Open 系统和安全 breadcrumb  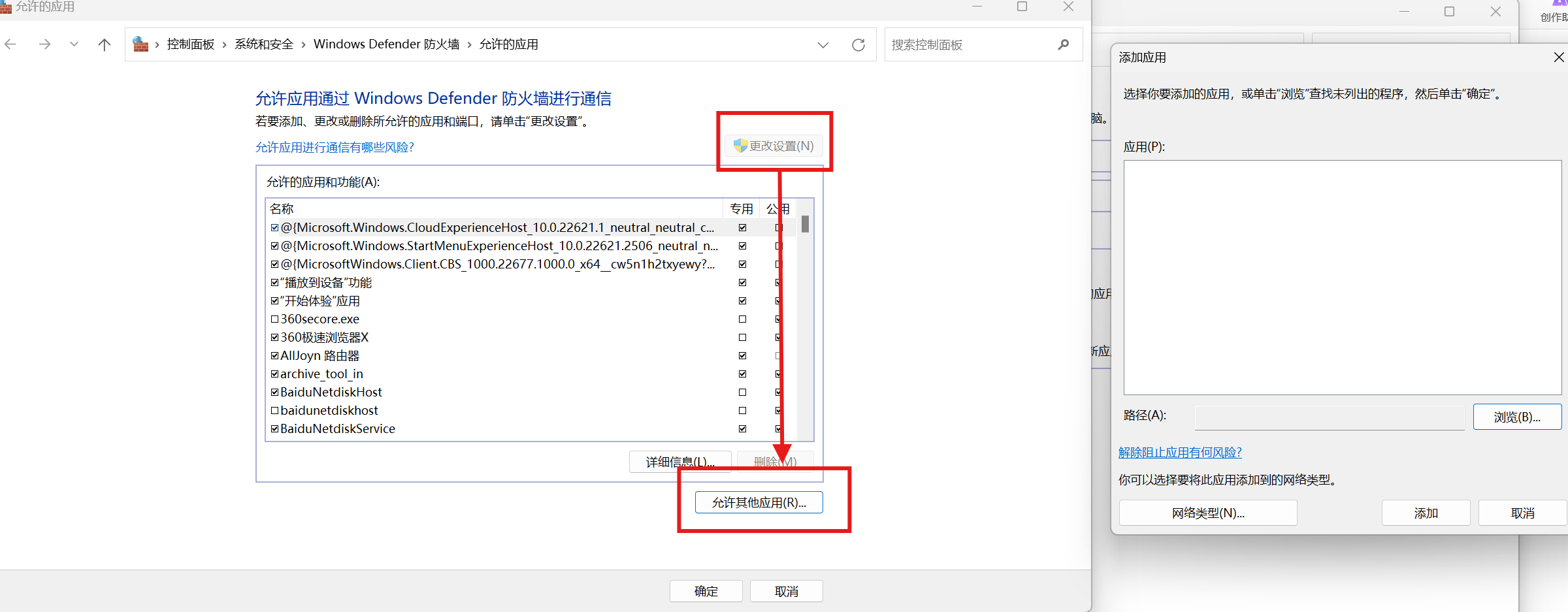tap(264, 44)
